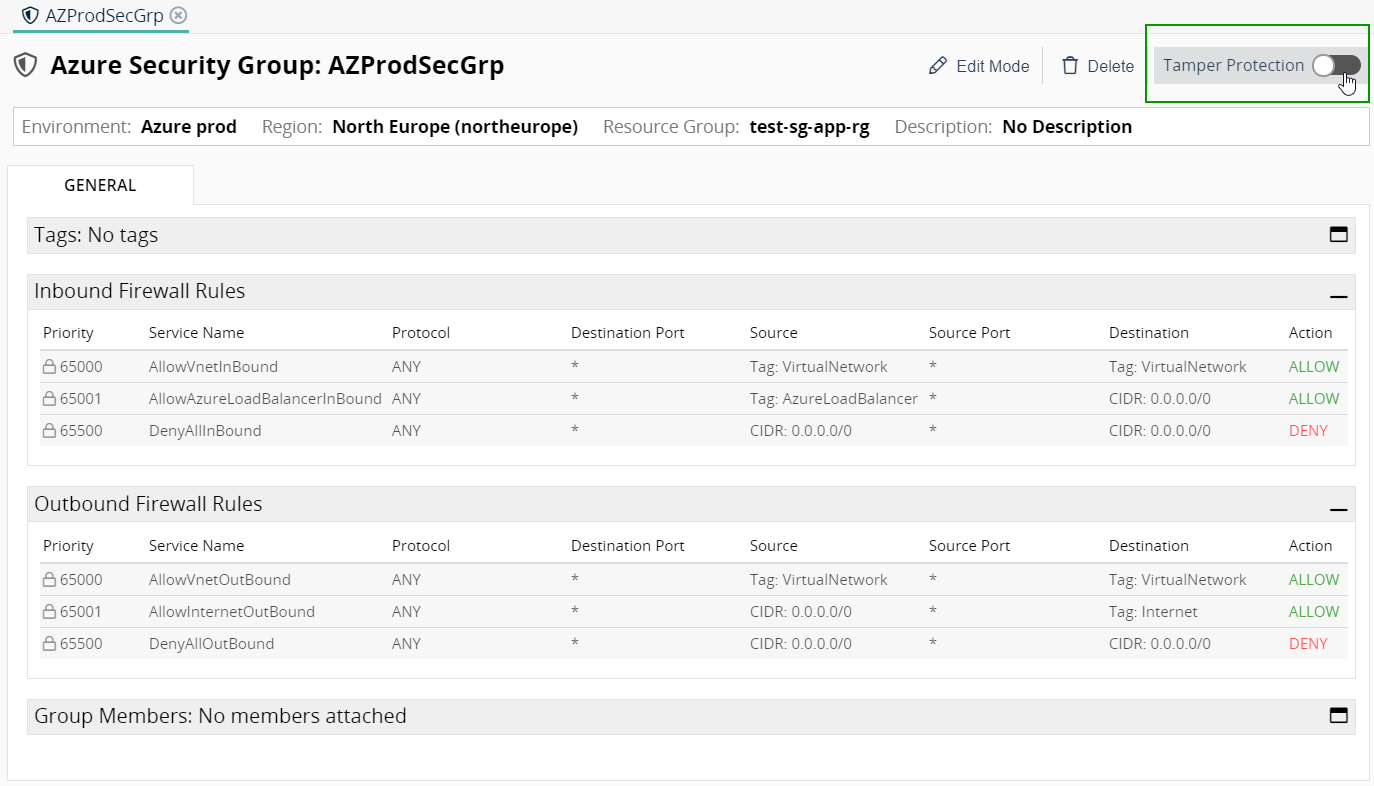The image size is (1374, 786).
Task: Open the GENERAL tab
Action: pyautogui.click(x=100, y=185)
